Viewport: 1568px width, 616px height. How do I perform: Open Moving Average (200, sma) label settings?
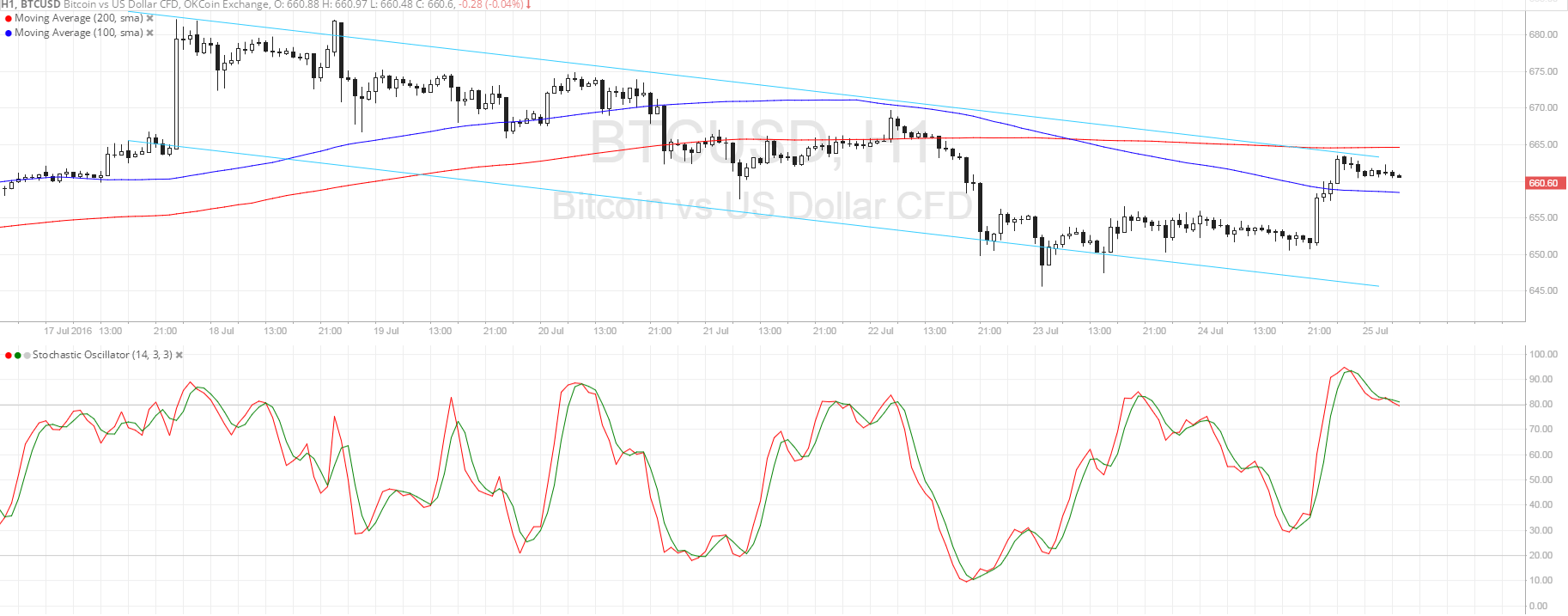point(78,18)
